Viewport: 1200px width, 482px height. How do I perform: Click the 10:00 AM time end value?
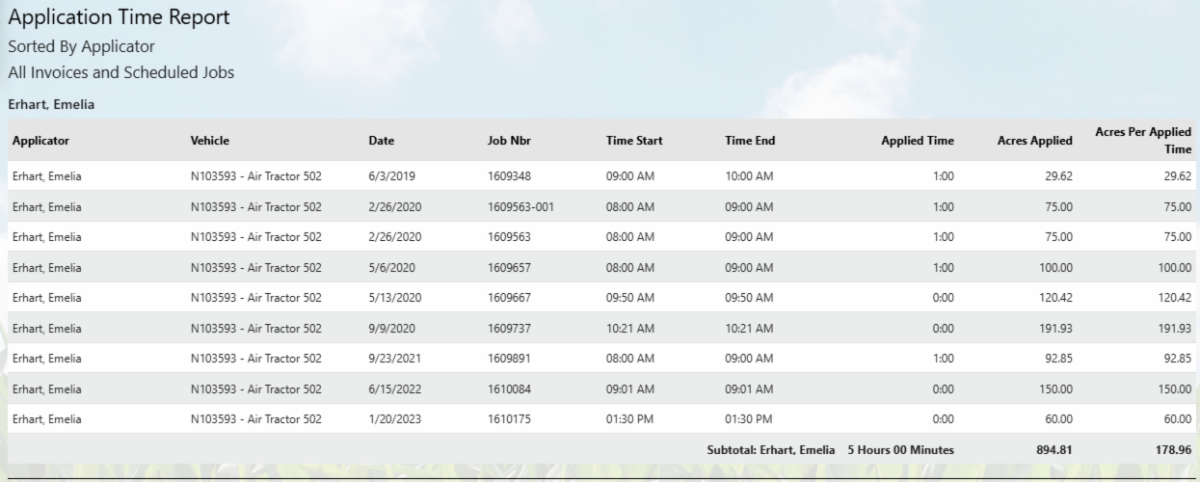pos(749,176)
